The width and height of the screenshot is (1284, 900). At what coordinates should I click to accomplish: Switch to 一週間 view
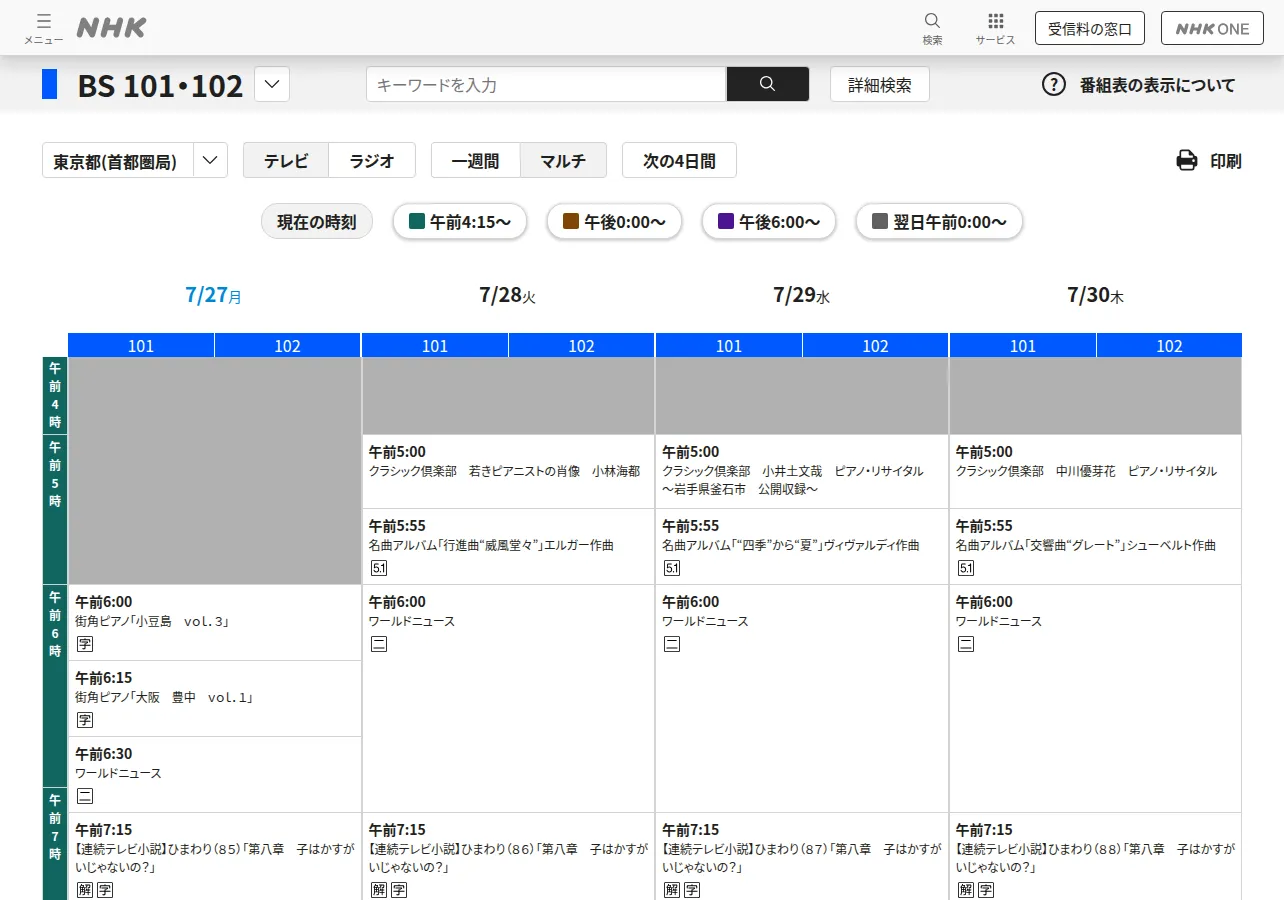pyautogui.click(x=475, y=160)
